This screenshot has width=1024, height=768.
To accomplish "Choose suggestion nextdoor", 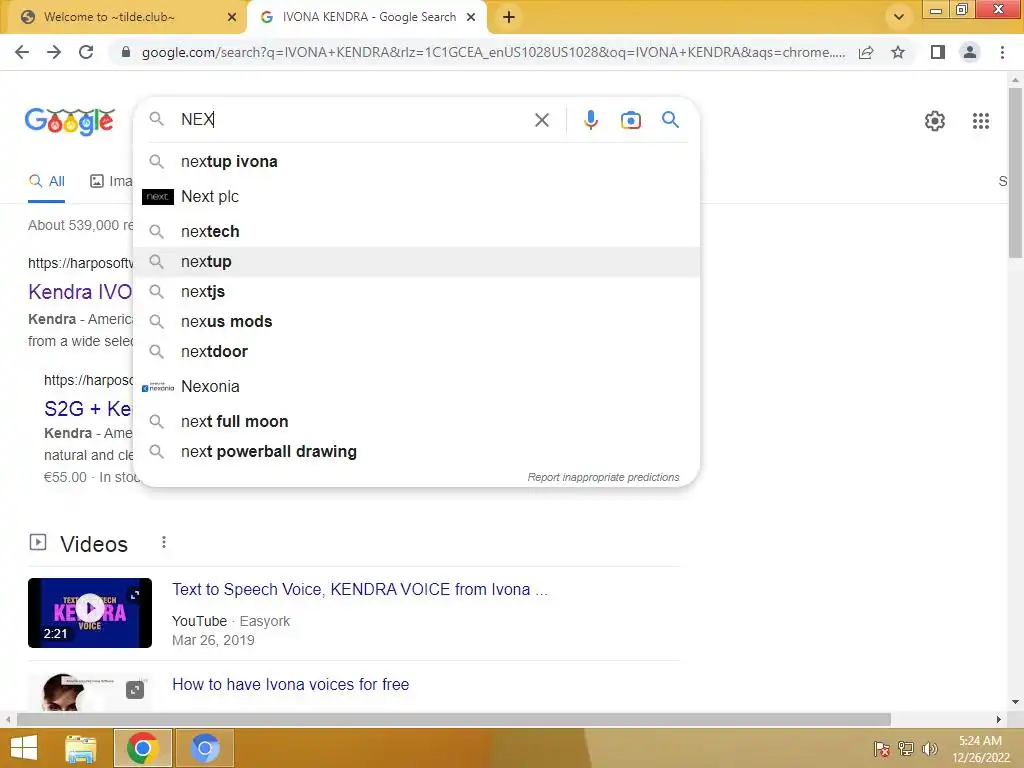I will coord(416,352).
